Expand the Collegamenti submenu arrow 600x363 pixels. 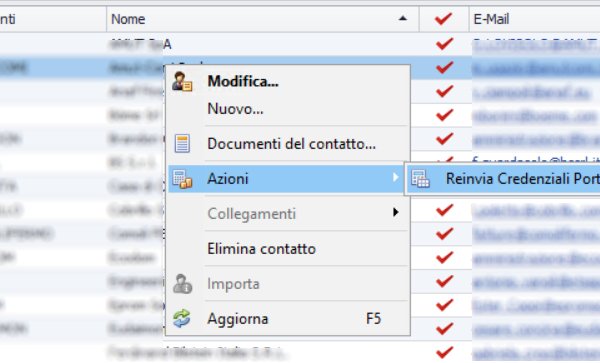(396, 212)
